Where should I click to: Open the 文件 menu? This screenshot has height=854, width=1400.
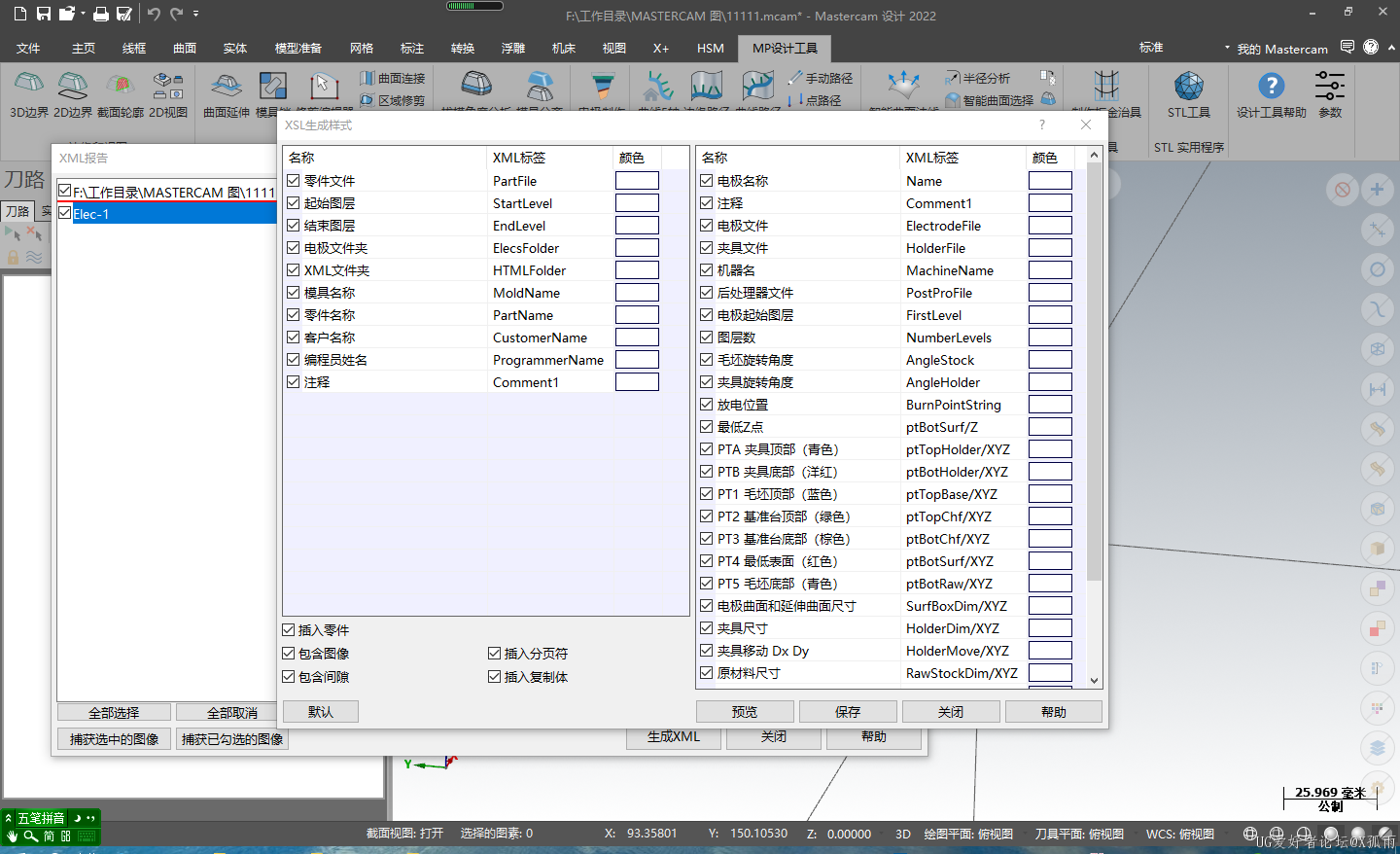pyautogui.click(x=28, y=48)
